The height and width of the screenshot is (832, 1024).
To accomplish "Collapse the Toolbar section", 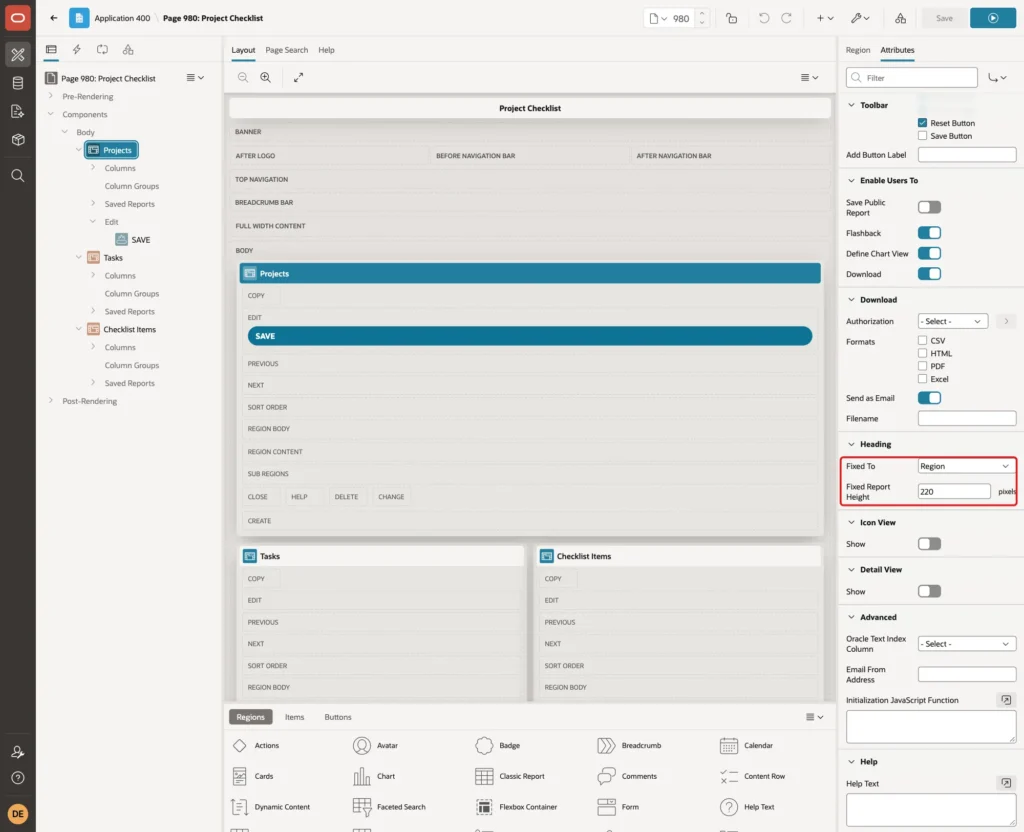I will pos(851,105).
